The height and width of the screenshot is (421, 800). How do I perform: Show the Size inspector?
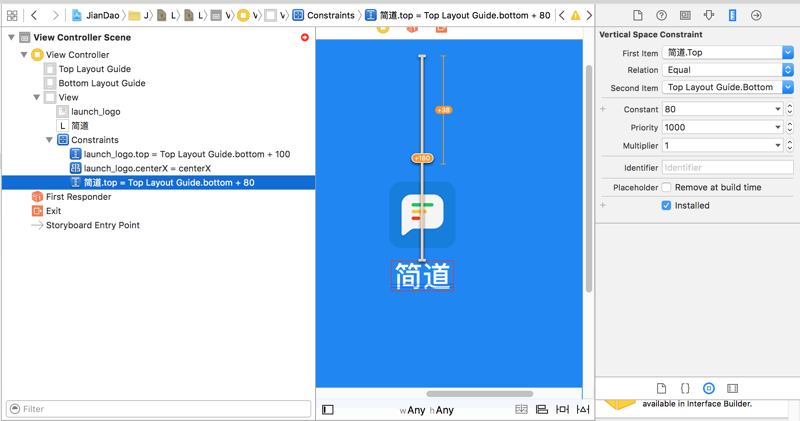732,15
